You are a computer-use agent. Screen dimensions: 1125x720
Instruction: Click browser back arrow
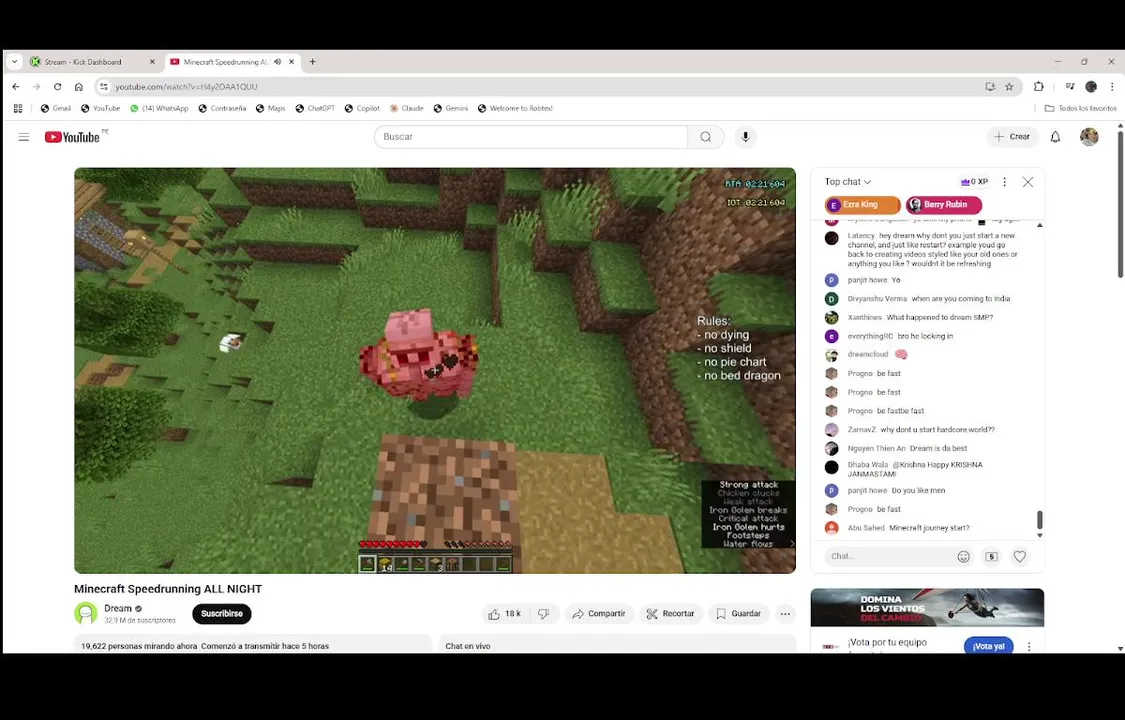(16, 87)
